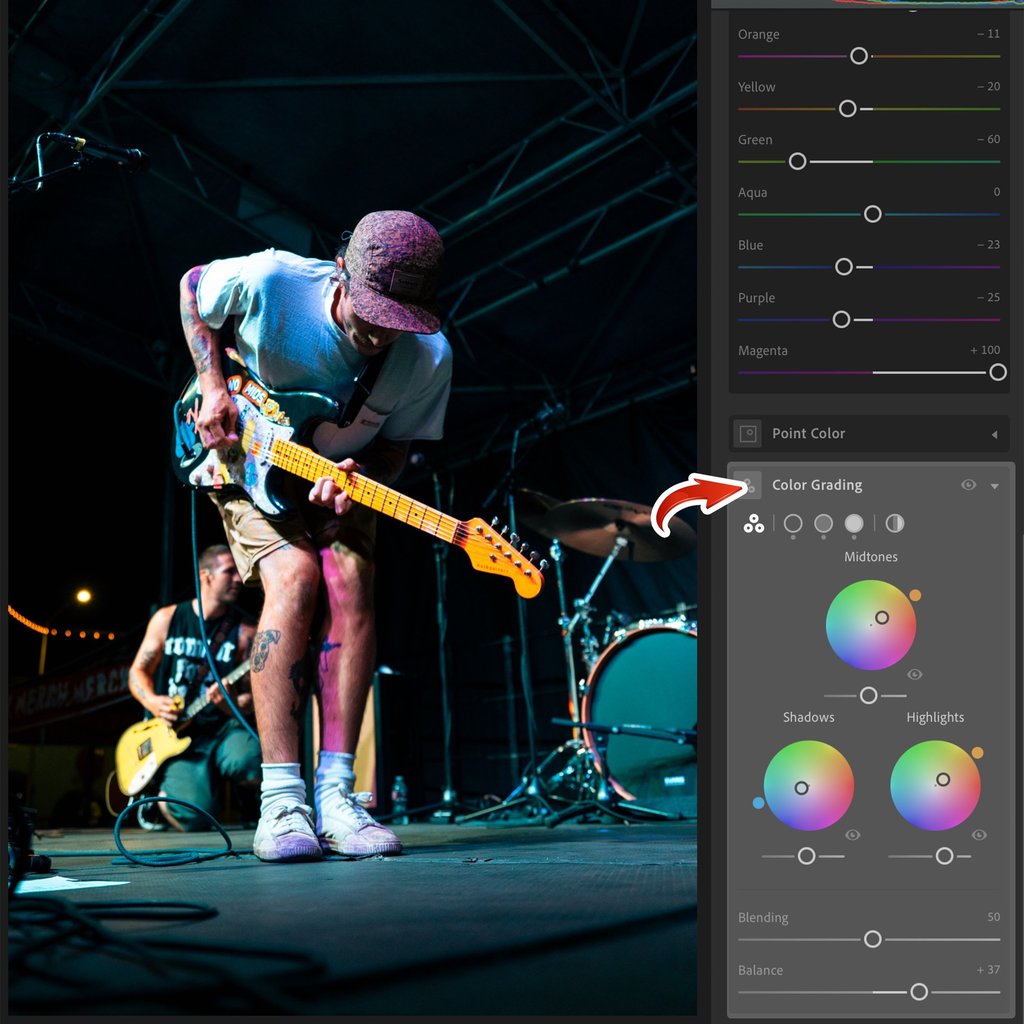
Task: Switch to the Shadows wheel view
Action: point(793,523)
